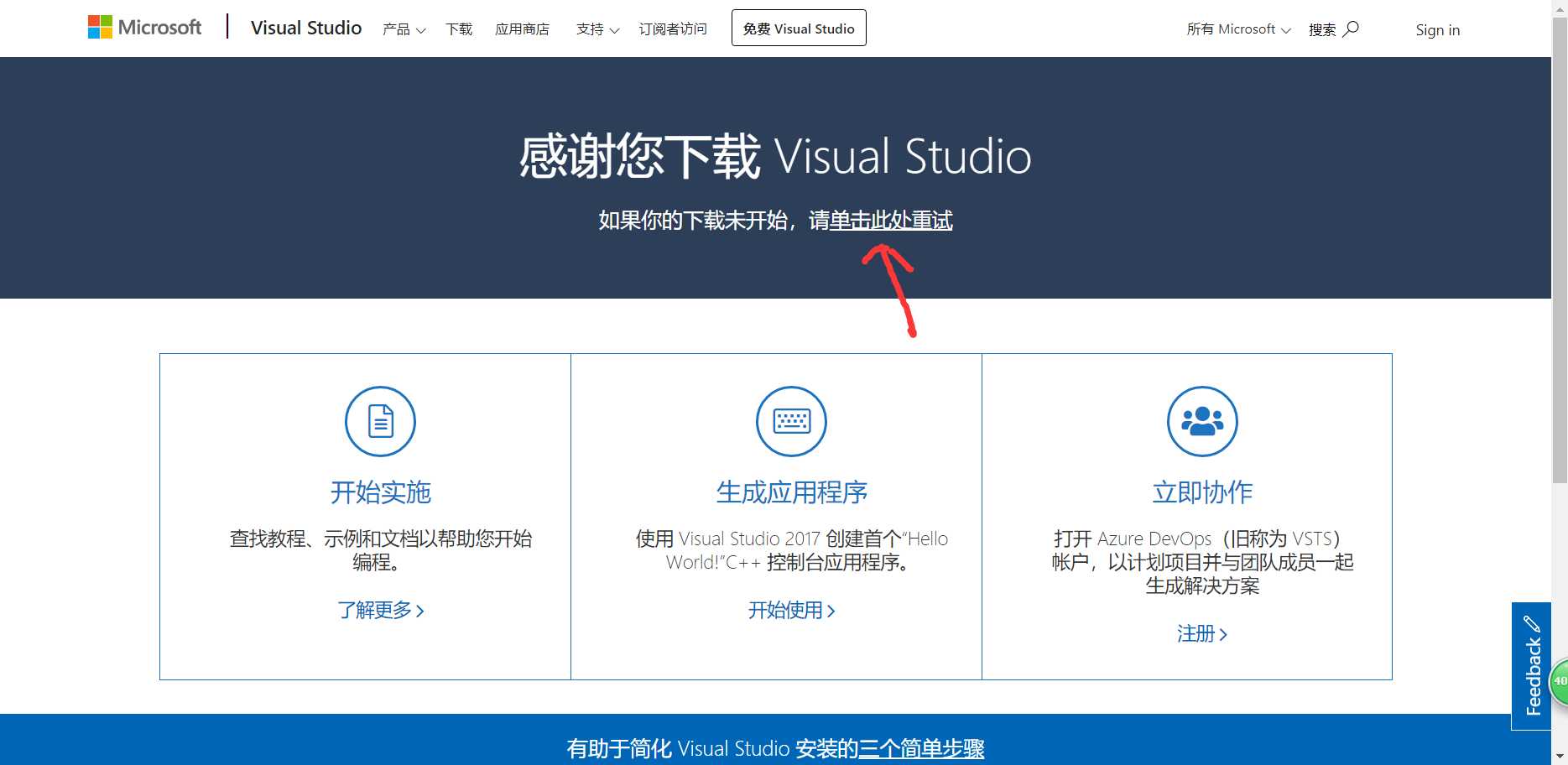Open the 应用商店 menu item
The width and height of the screenshot is (1568, 765).
pyautogui.click(x=522, y=29)
